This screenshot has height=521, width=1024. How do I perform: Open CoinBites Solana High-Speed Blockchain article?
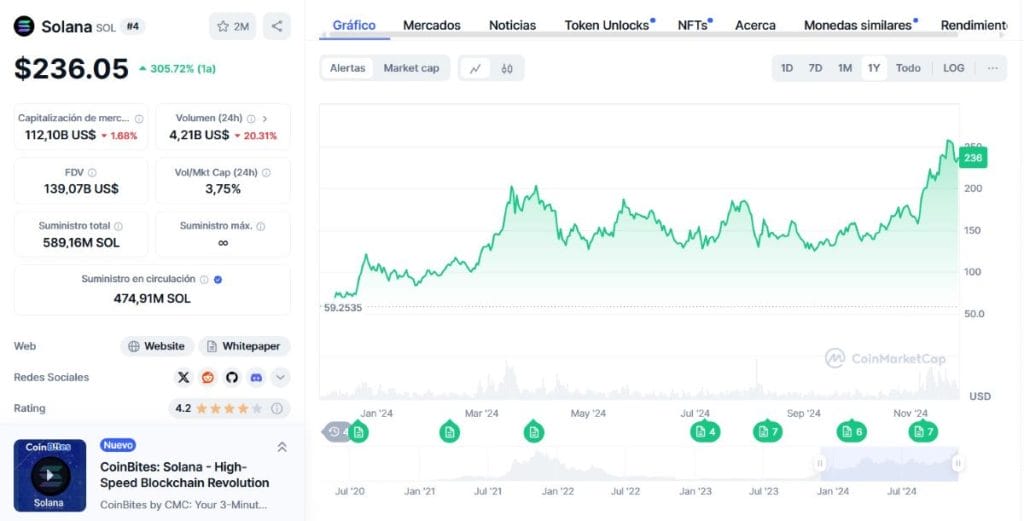pos(185,475)
